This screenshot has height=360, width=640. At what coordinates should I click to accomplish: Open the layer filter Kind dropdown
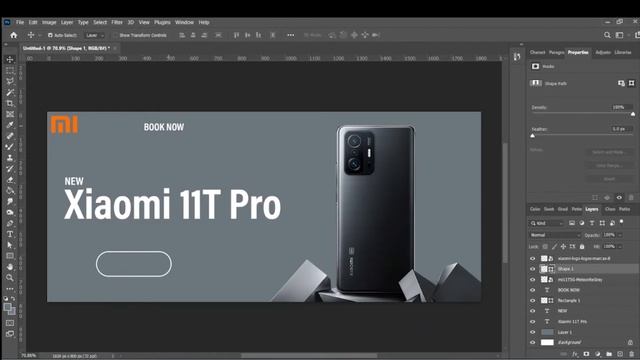(547, 223)
